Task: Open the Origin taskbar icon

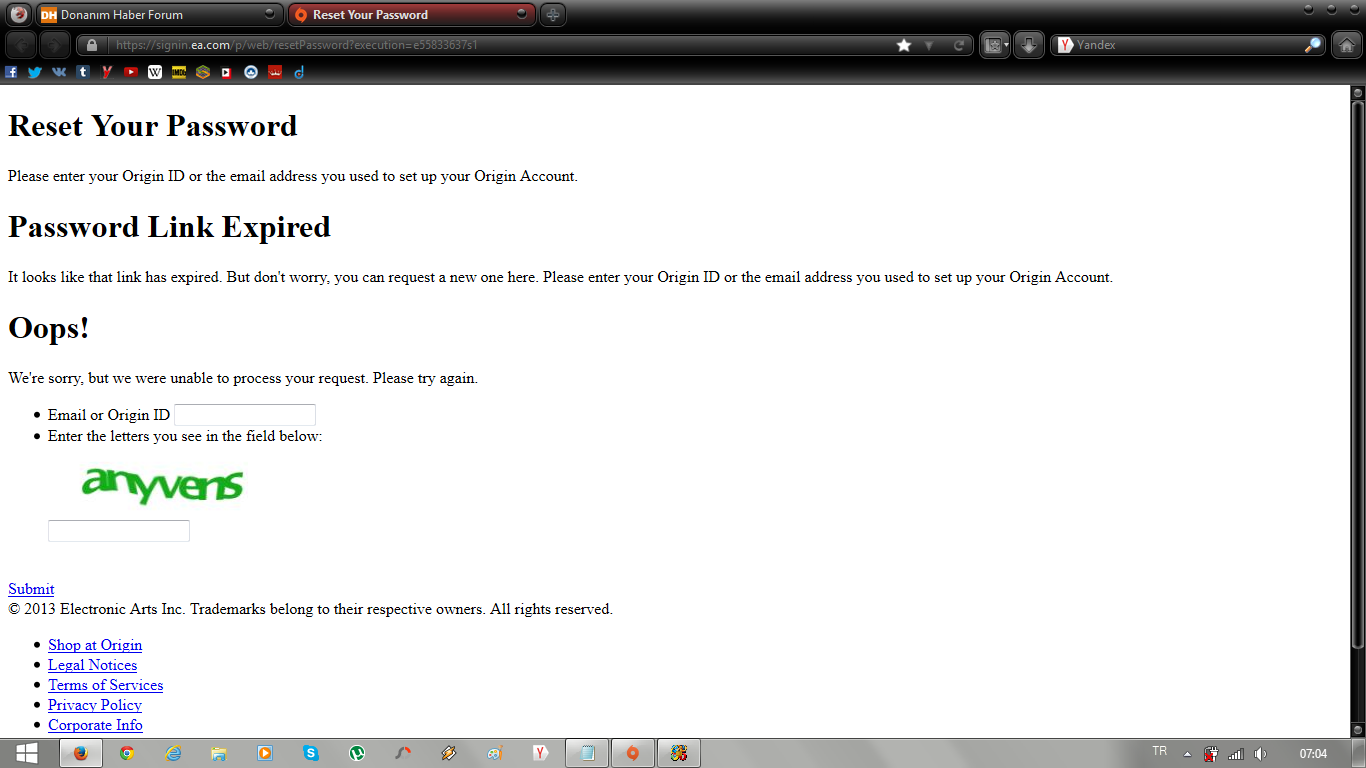Action: (632, 753)
